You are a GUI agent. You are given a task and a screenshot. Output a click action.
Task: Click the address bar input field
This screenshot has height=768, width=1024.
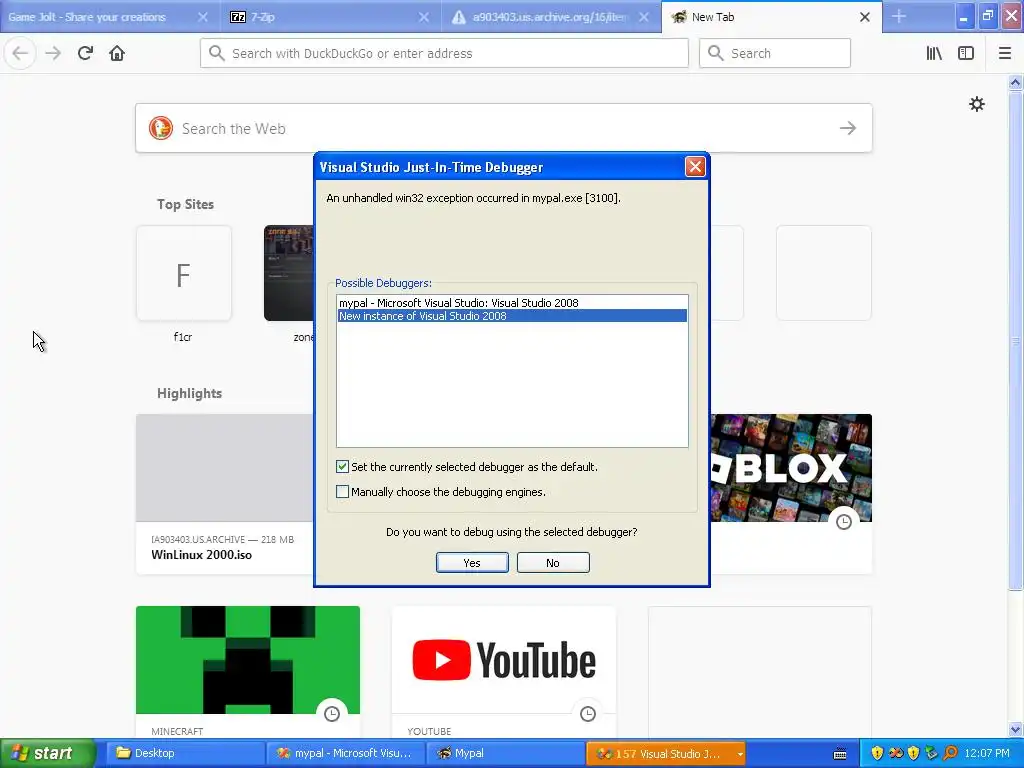444,53
